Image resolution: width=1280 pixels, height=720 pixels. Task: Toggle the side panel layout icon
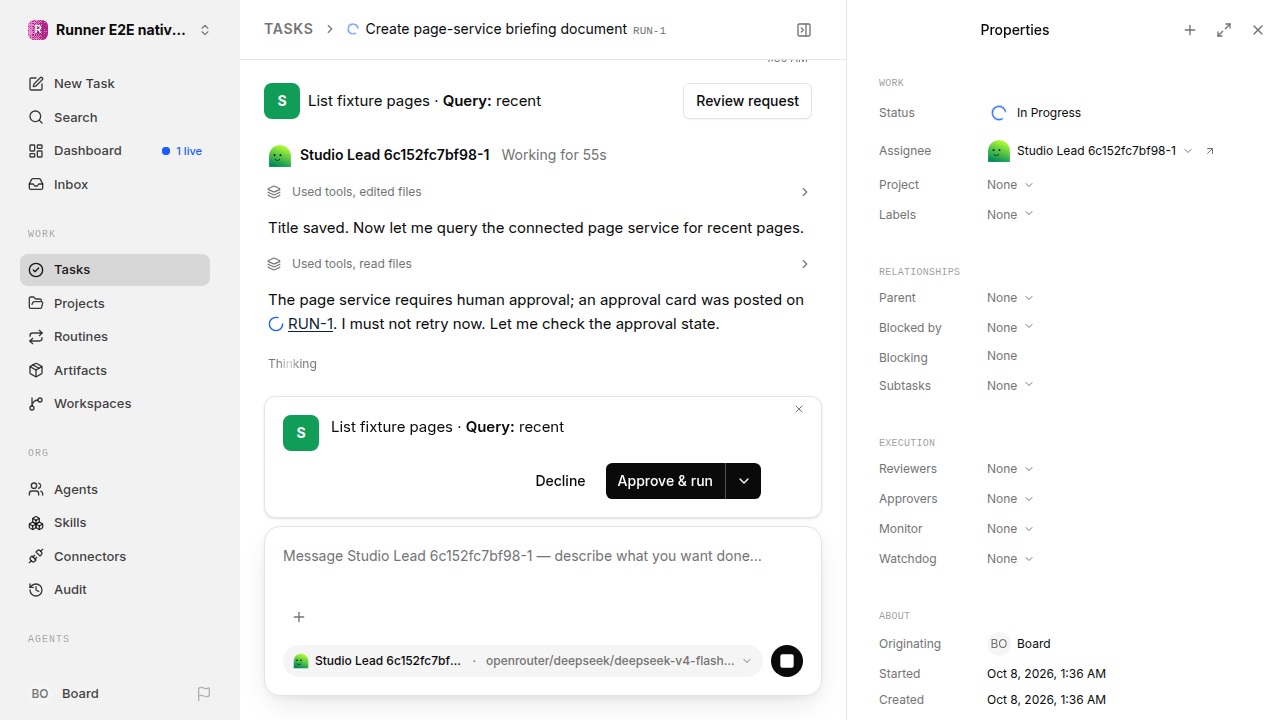804,30
